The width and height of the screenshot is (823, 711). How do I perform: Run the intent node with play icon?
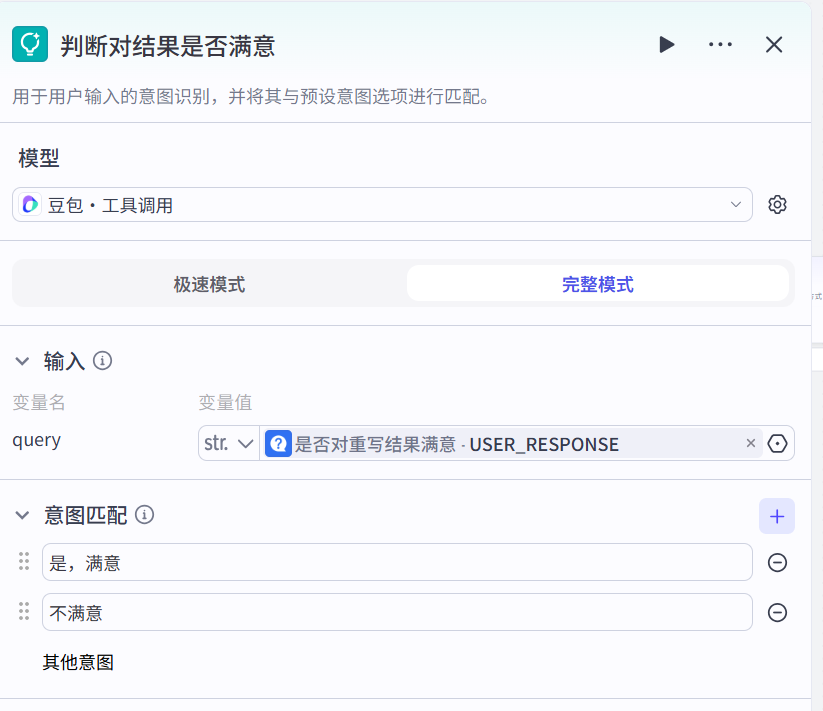click(667, 45)
